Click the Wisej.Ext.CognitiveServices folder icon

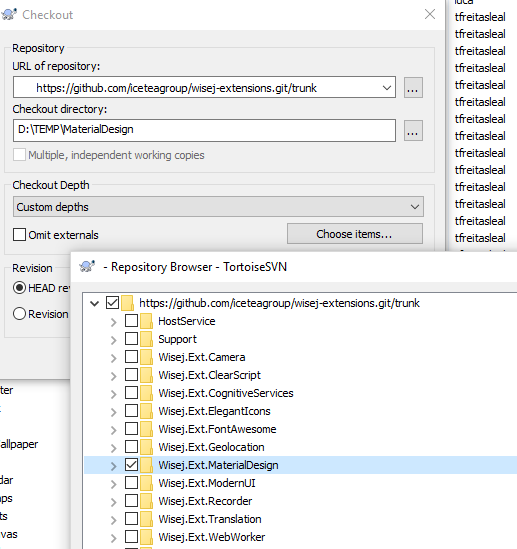click(146, 393)
